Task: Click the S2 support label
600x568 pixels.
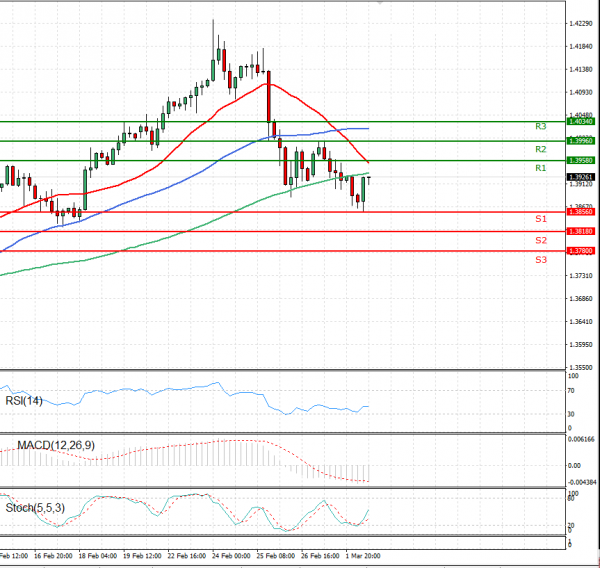Action: coord(541,240)
